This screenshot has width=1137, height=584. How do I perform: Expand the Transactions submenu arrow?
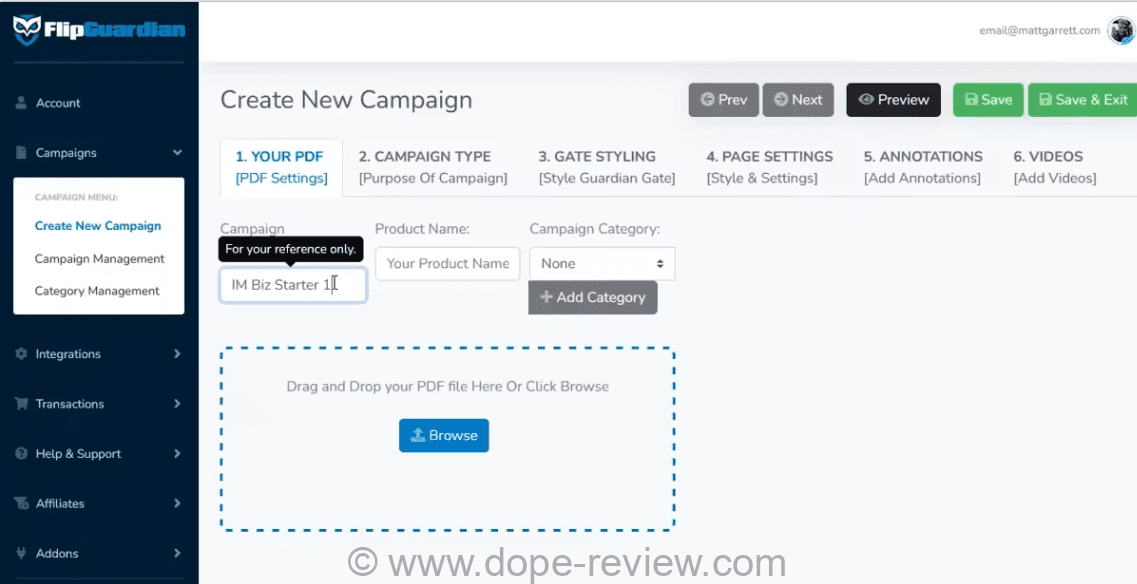[x=177, y=404]
